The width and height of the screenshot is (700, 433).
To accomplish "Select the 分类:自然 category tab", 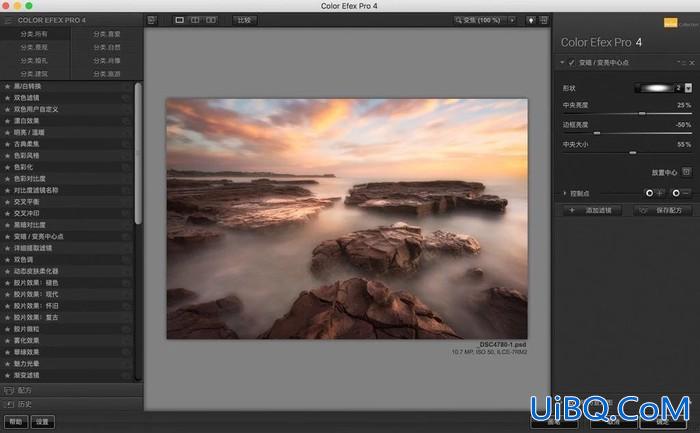I will (107, 47).
